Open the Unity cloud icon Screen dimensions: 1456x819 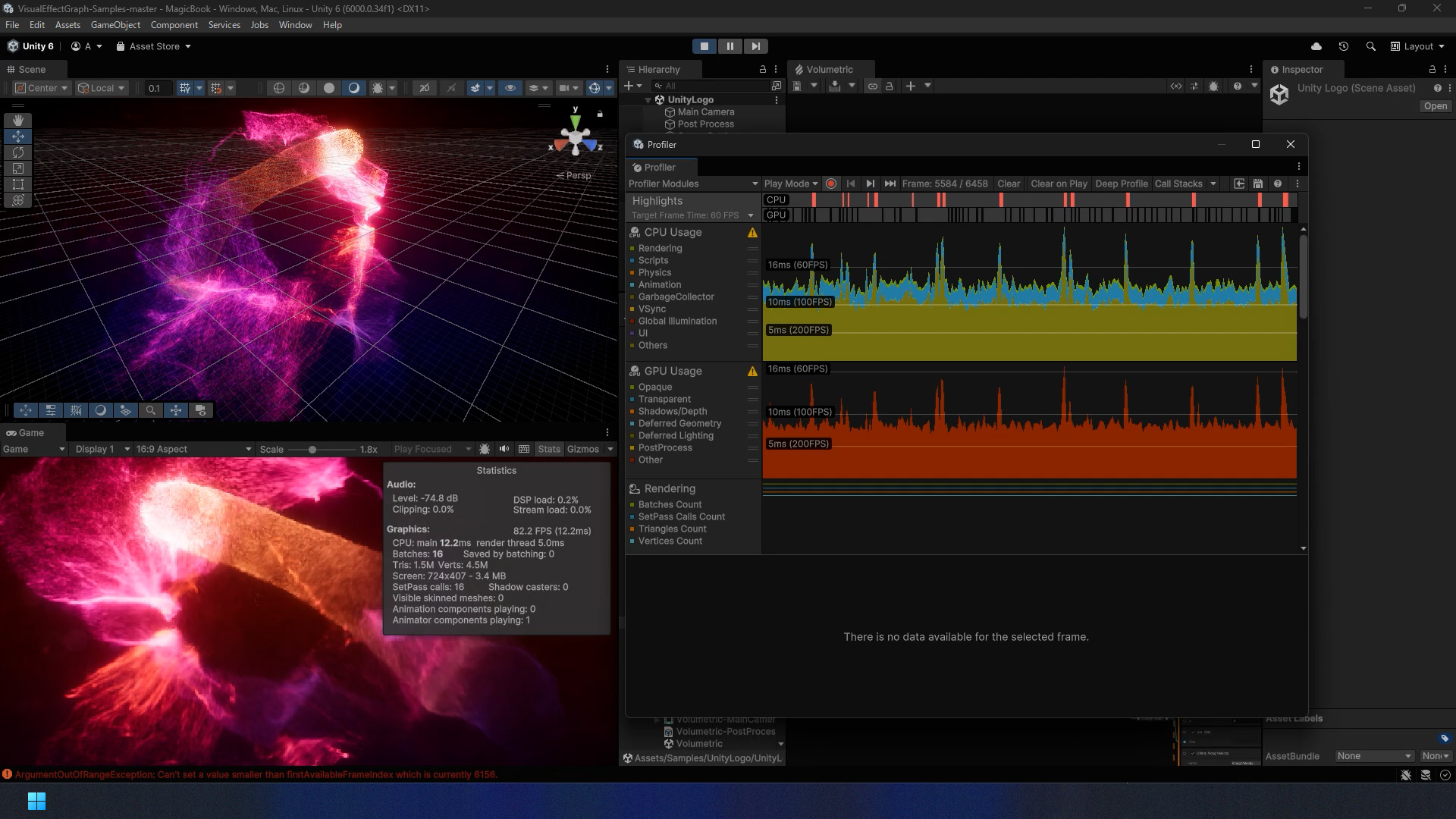1316,46
